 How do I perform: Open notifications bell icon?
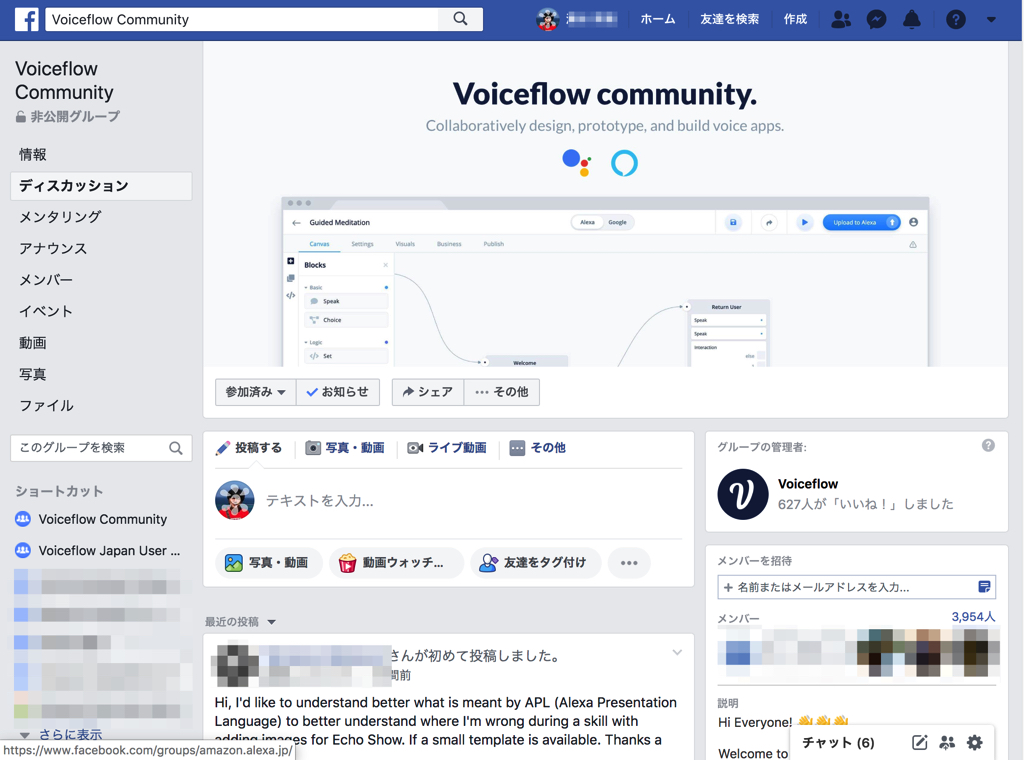[912, 20]
